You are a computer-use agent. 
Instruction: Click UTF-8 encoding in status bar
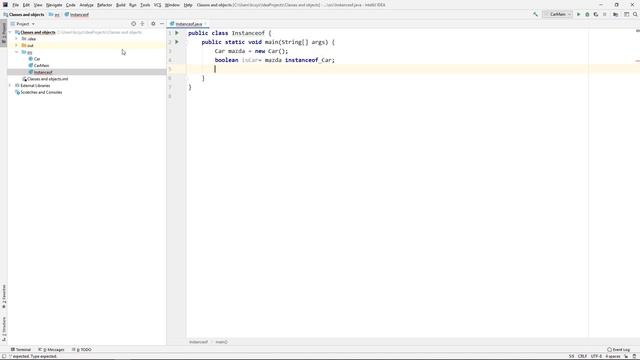pyautogui.click(x=596, y=356)
